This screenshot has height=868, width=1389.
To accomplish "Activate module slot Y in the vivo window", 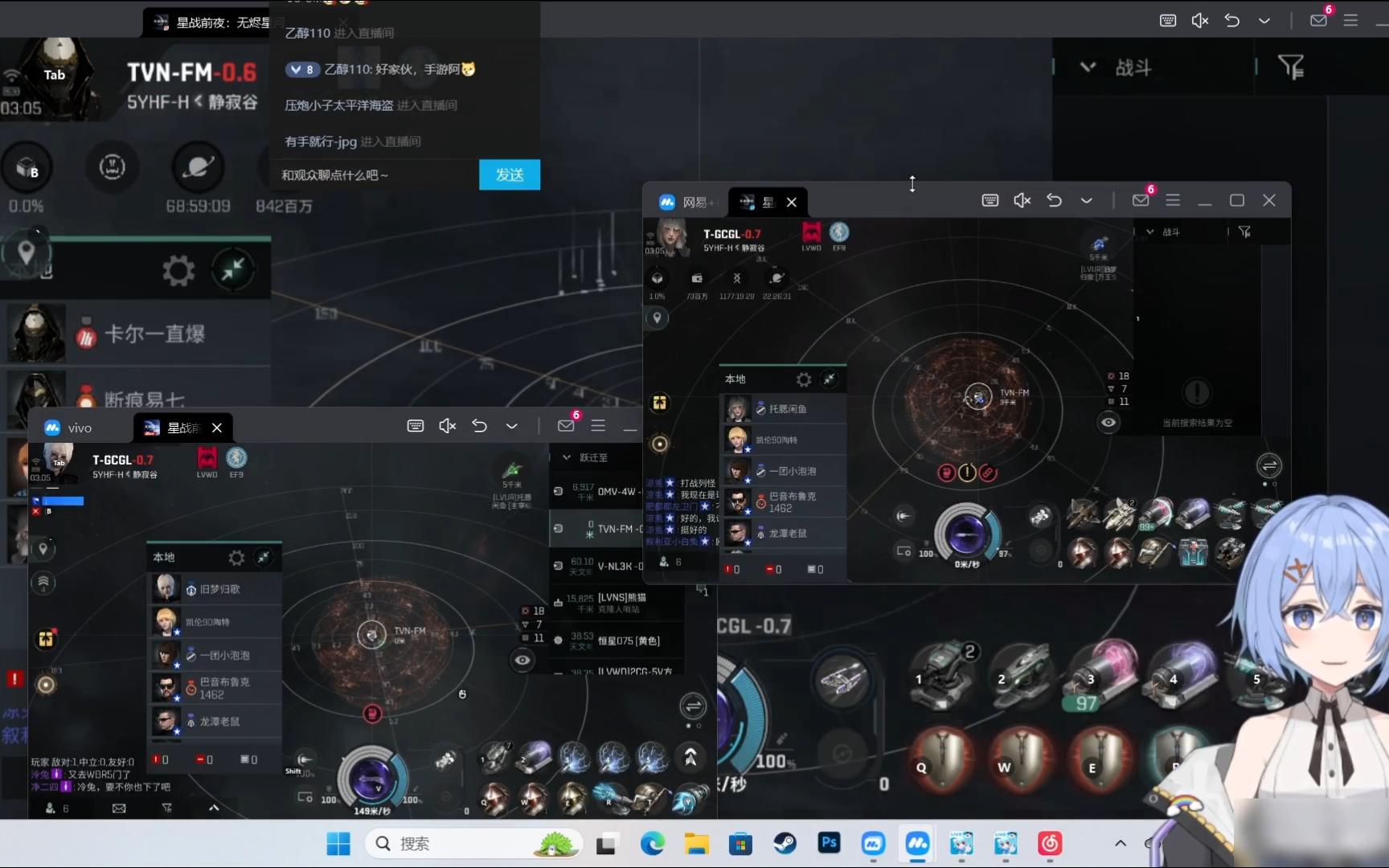I will click(691, 798).
